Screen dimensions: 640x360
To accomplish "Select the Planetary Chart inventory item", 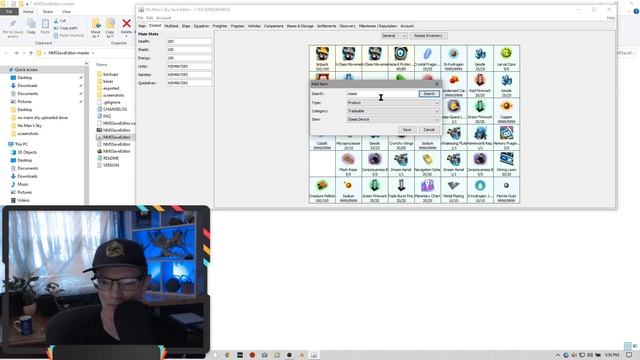I will 427,190.
